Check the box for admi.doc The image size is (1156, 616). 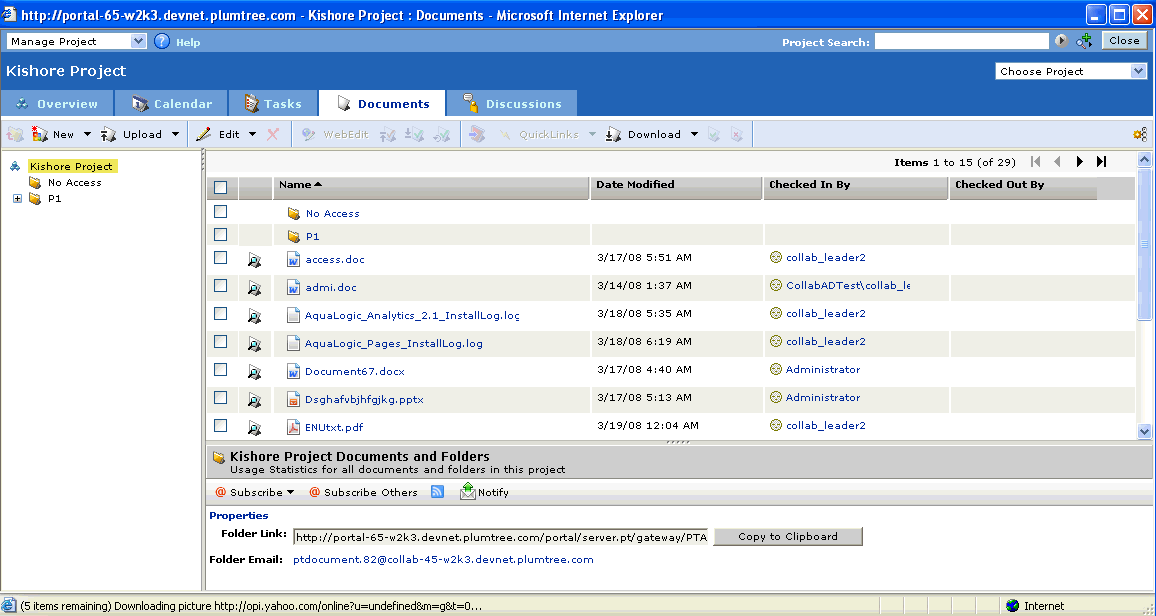pos(220,285)
